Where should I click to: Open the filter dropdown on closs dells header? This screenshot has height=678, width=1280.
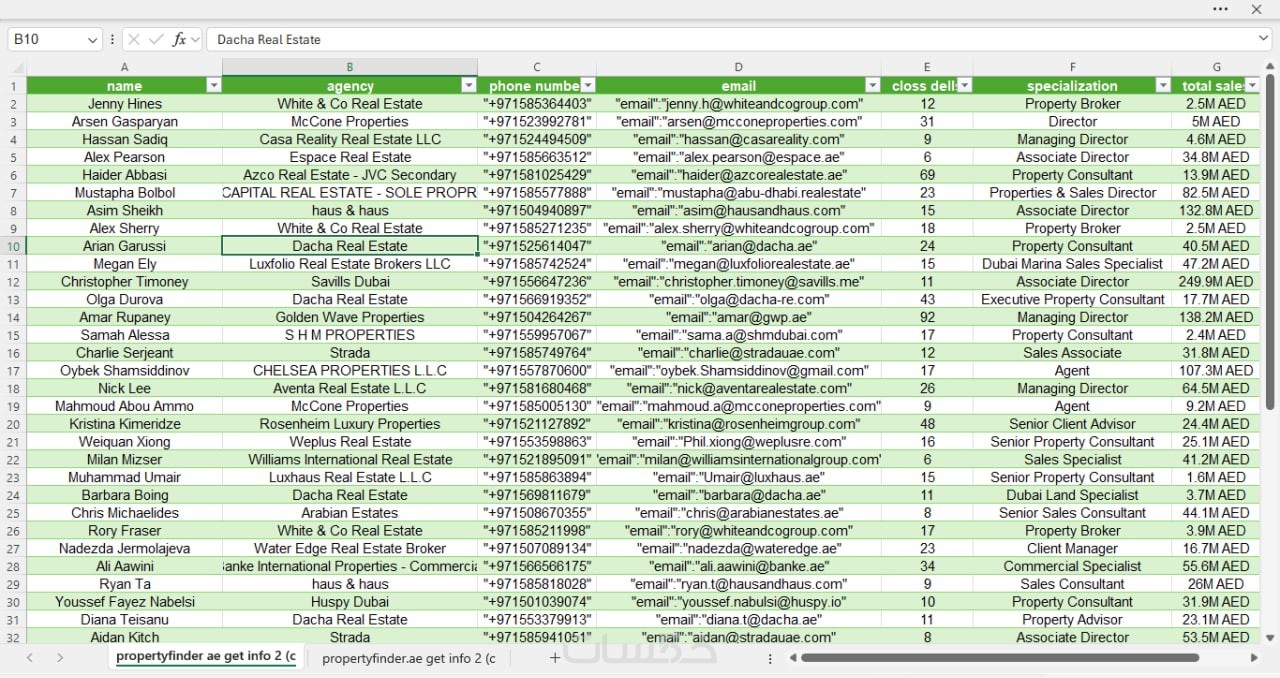point(964,86)
